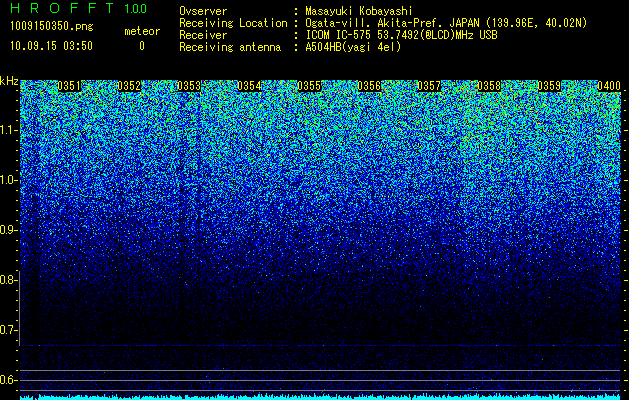The image size is (629, 400).
Task: Click the 0354 time marker
Action: pos(249,86)
